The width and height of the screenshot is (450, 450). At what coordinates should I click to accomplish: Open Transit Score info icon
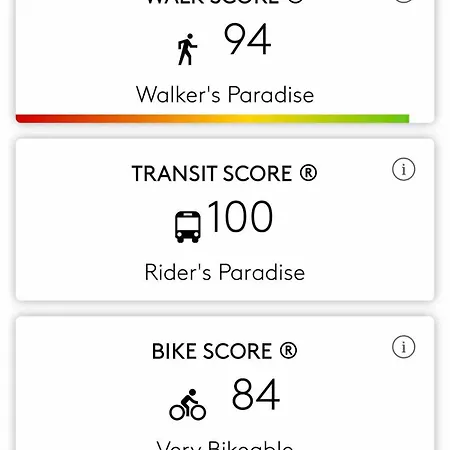[403, 169]
